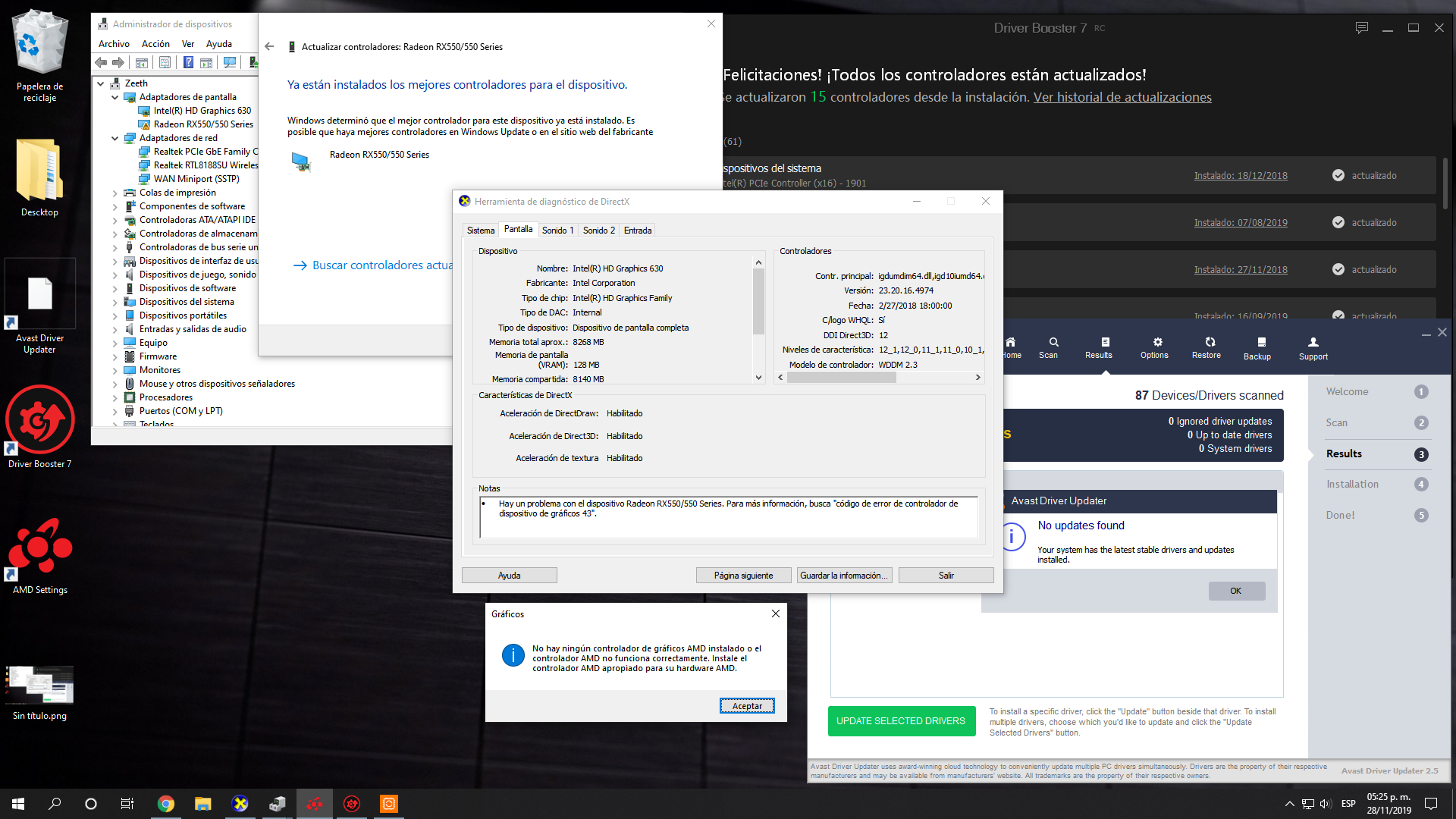Open the DirectX diagnostic taskbar icon
1456x819 pixels.
pyautogui.click(x=240, y=804)
